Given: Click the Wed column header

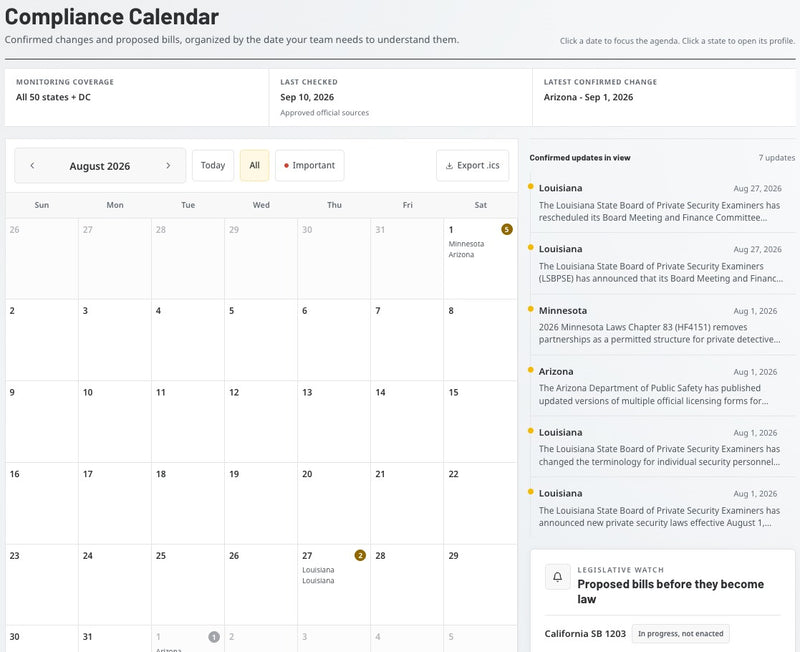Looking at the screenshot, I should tap(261, 205).
